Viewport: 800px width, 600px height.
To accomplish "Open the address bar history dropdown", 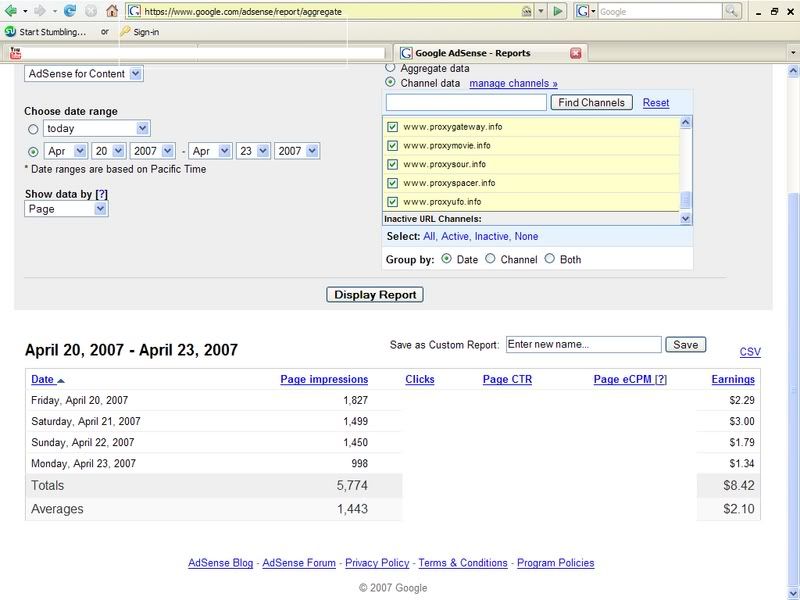I will pyautogui.click(x=541, y=11).
